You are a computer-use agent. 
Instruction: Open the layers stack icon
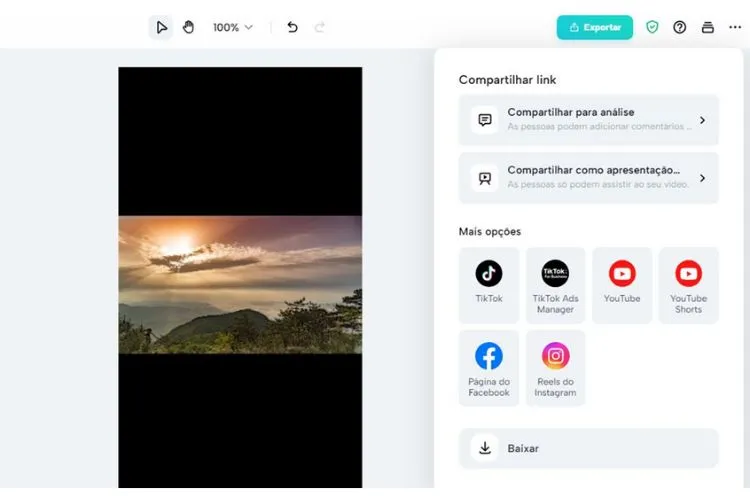pos(707,27)
